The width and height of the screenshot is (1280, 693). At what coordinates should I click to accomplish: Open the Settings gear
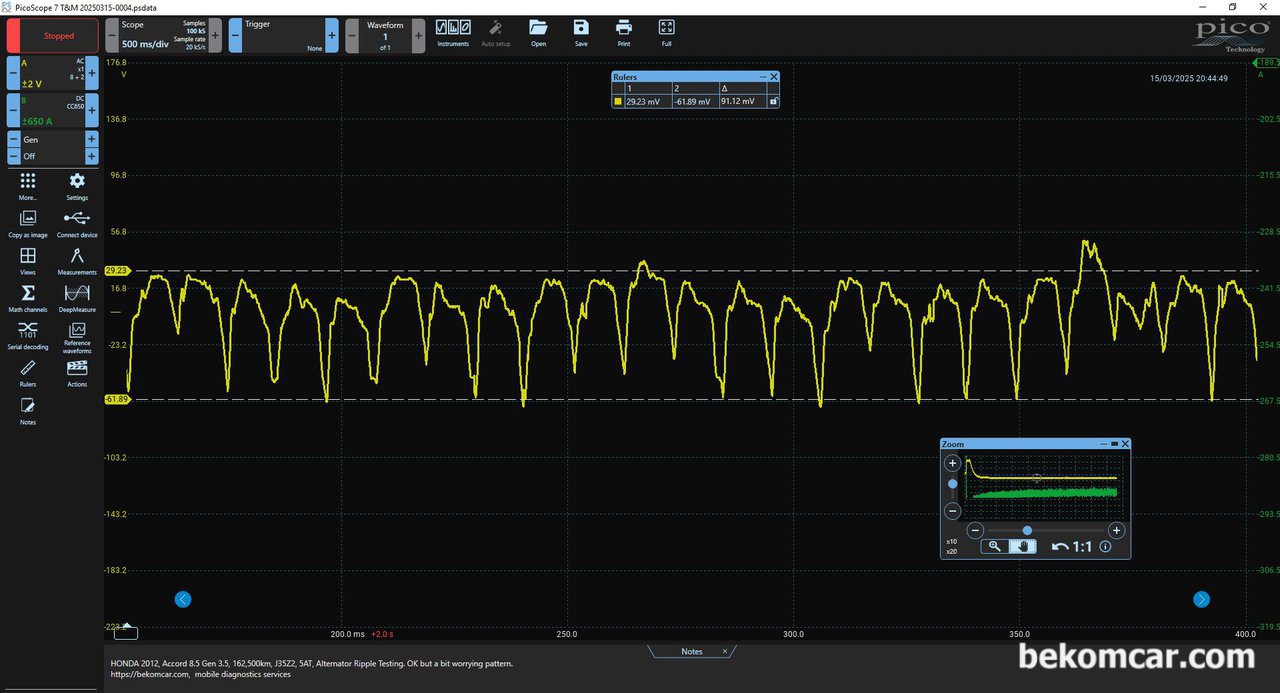tap(77, 186)
